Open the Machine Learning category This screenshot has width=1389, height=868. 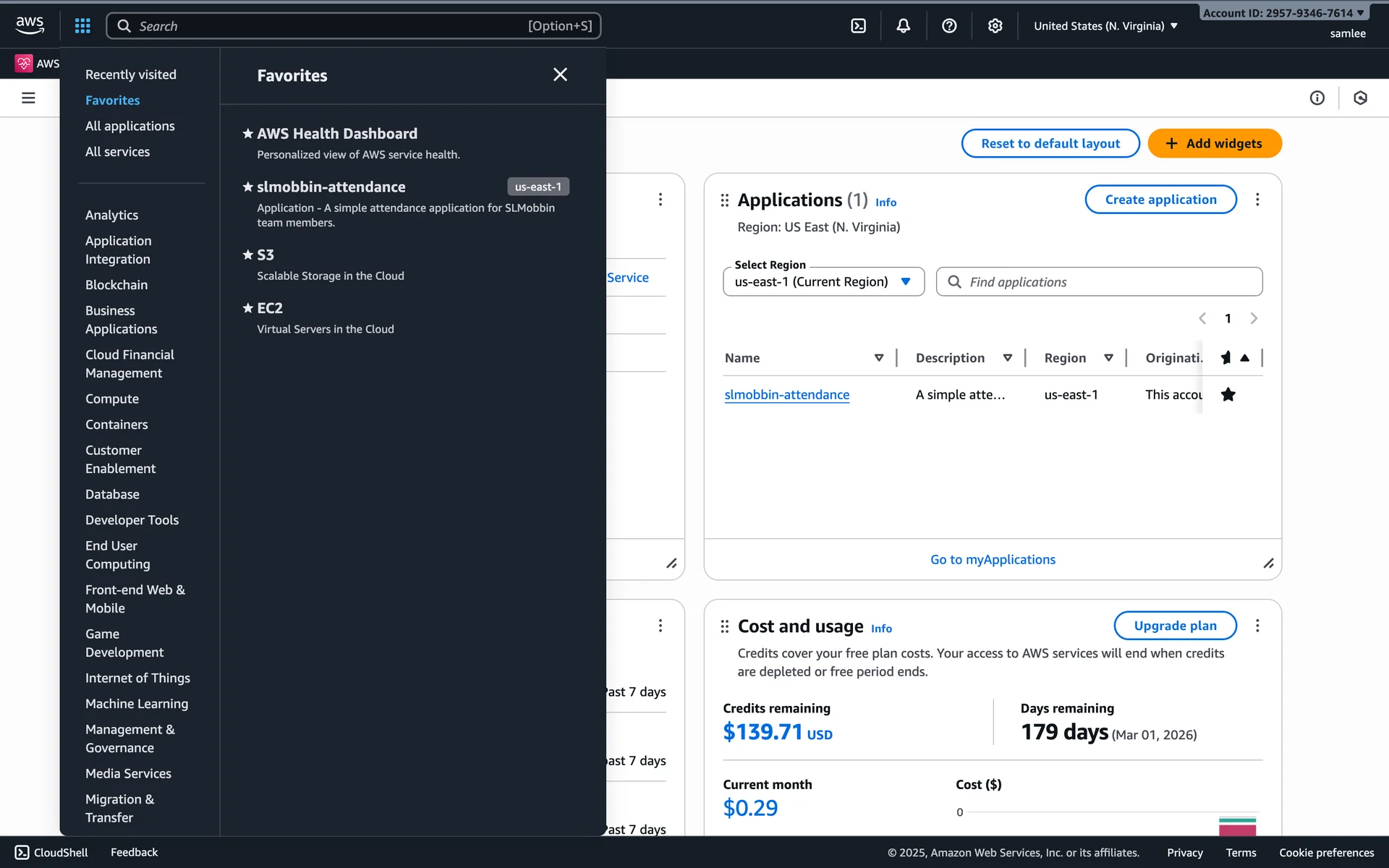[x=136, y=704]
